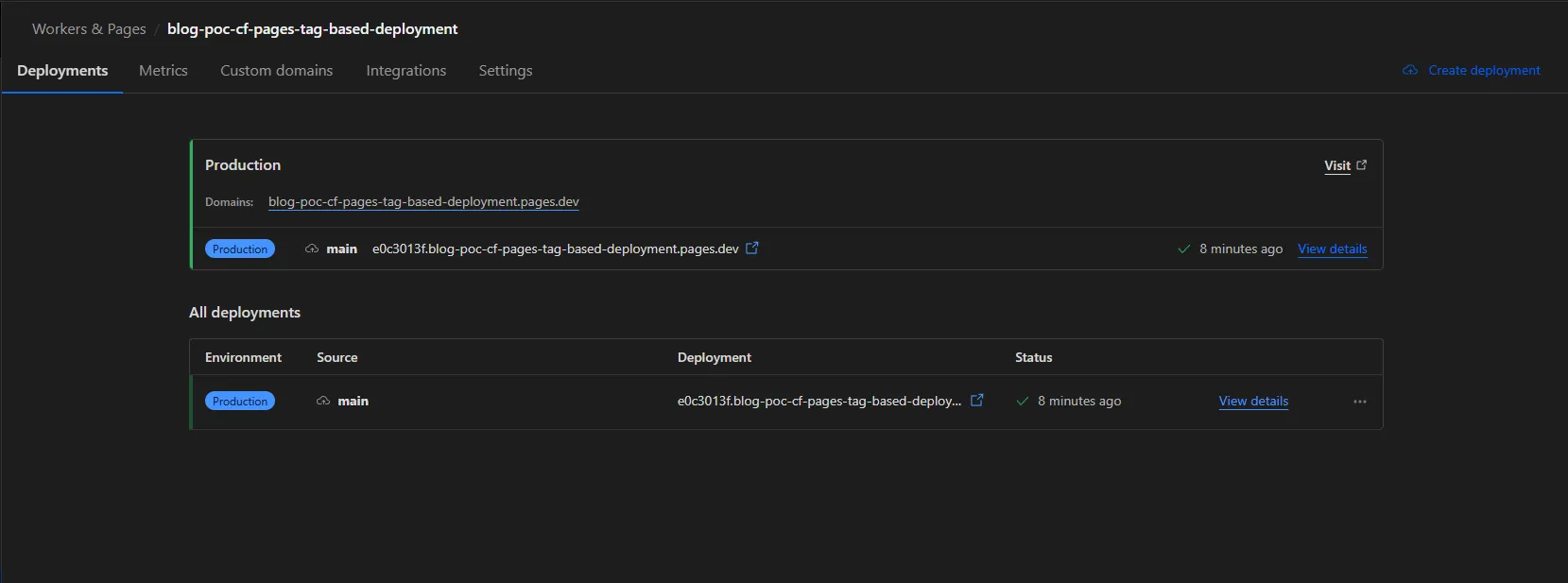This screenshot has width=1568, height=583.
Task: Open the three-dots menu for the deployment row
Action: (x=1359, y=402)
